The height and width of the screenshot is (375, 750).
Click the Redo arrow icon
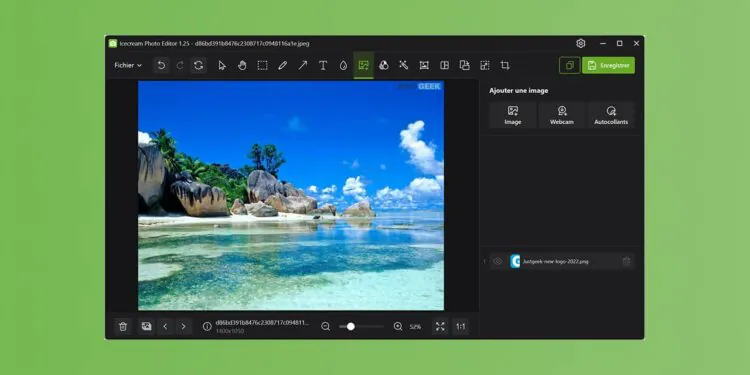[180, 66]
